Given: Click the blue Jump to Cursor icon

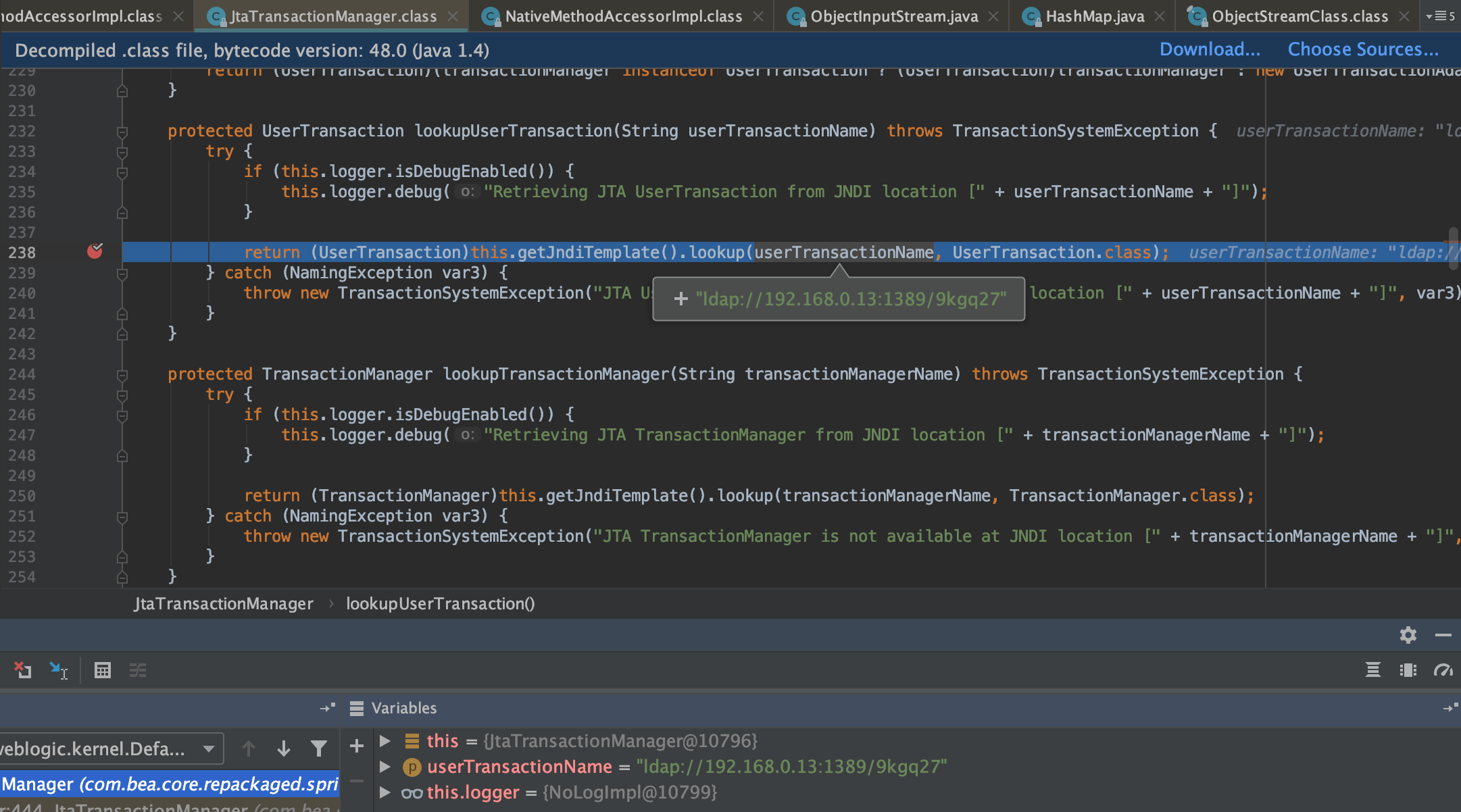Looking at the screenshot, I should point(58,670).
